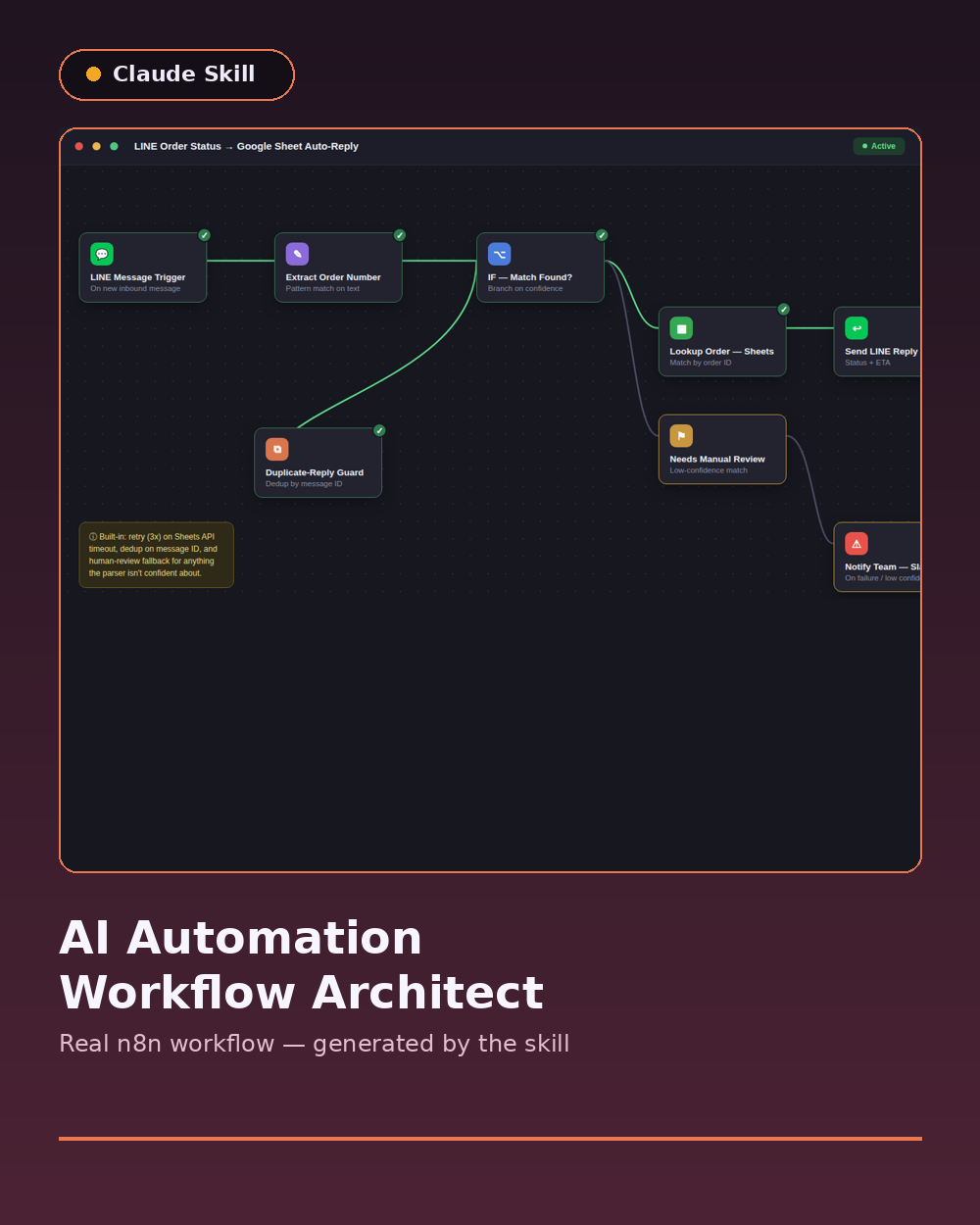The image size is (980, 1225).
Task: Select the 'Lookup Order — Sheets' node title
Action: point(722,352)
